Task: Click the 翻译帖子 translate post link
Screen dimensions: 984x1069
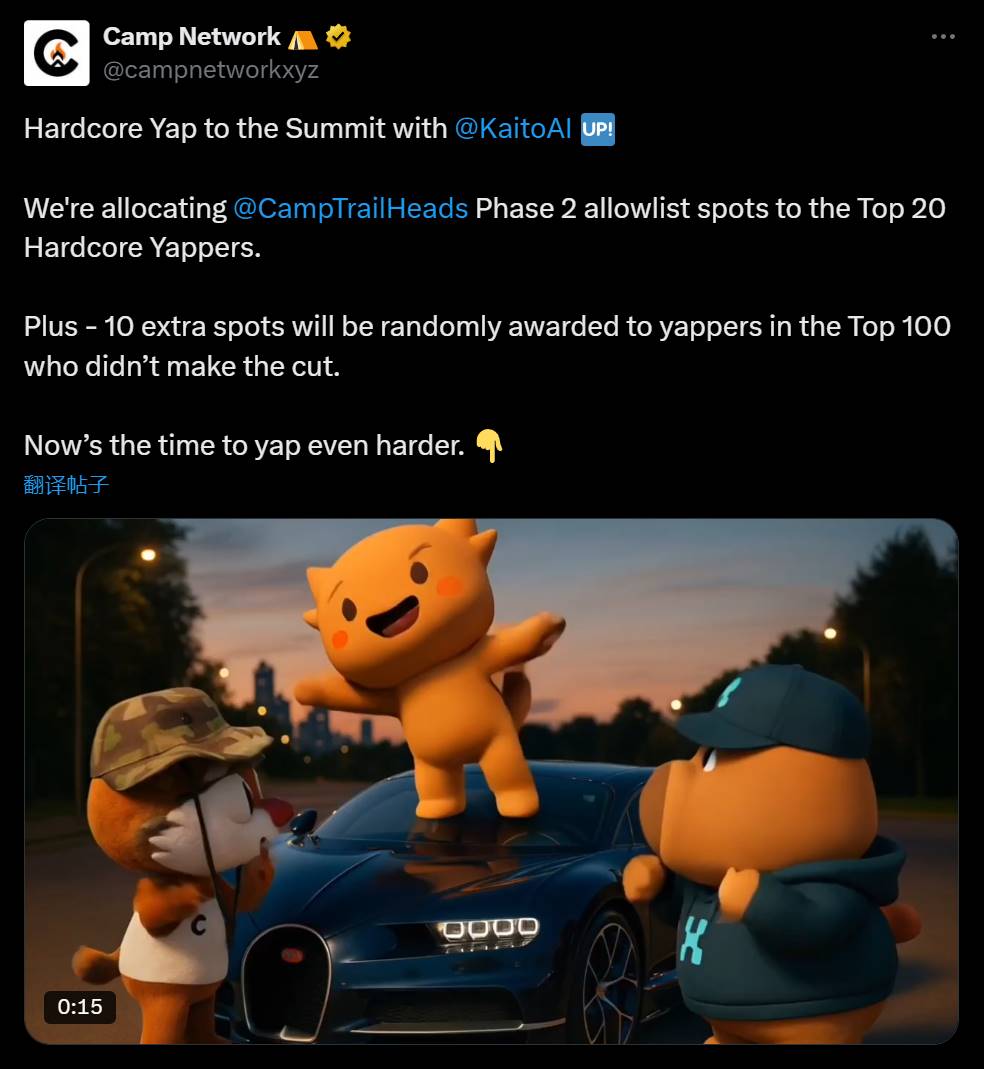Action: [66, 485]
